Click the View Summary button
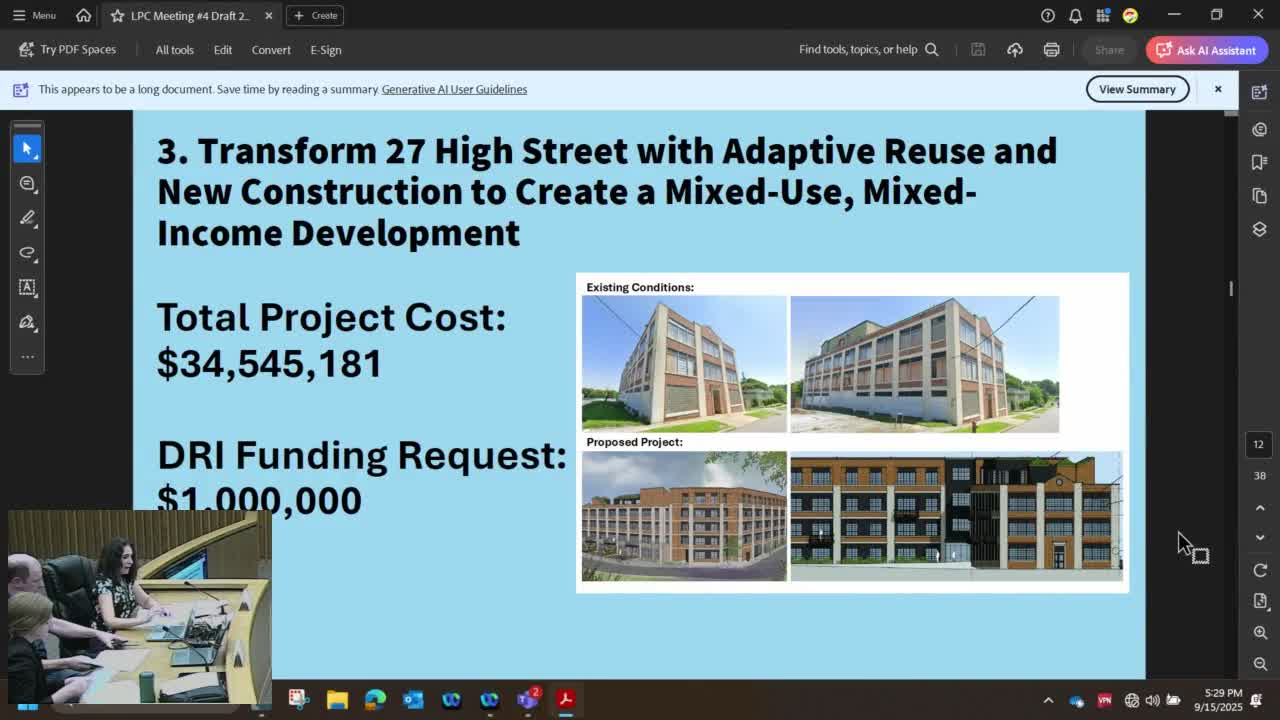This screenshot has width=1280, height=720. [x=1137, y=89]
